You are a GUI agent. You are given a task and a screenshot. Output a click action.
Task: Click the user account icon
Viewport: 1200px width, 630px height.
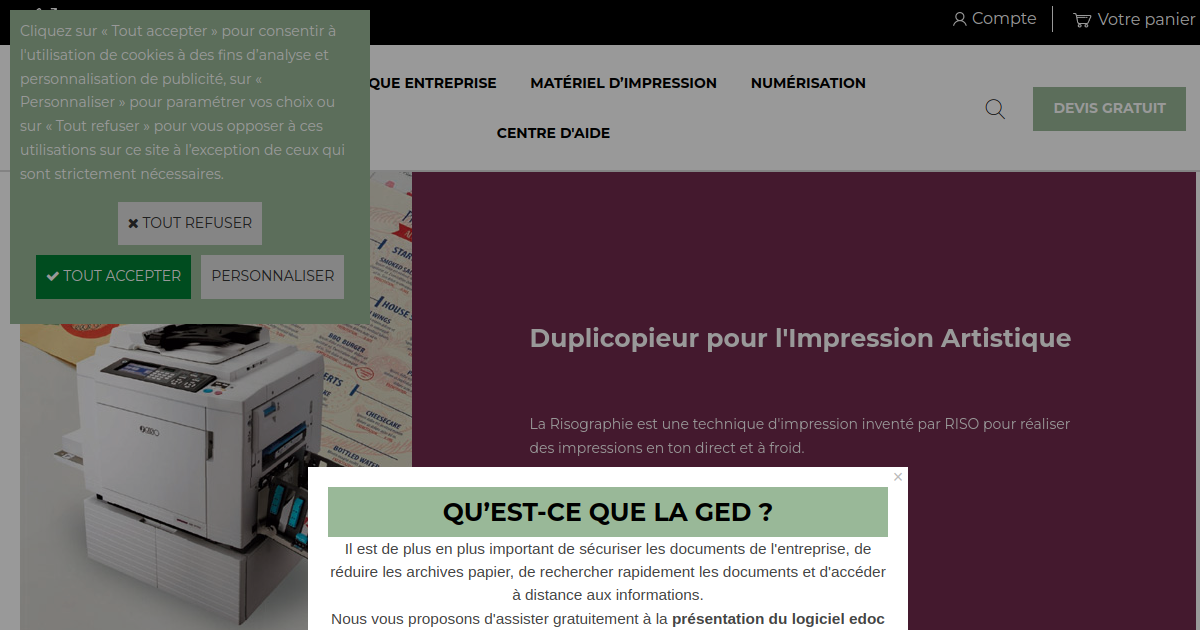tap(960, 19)
